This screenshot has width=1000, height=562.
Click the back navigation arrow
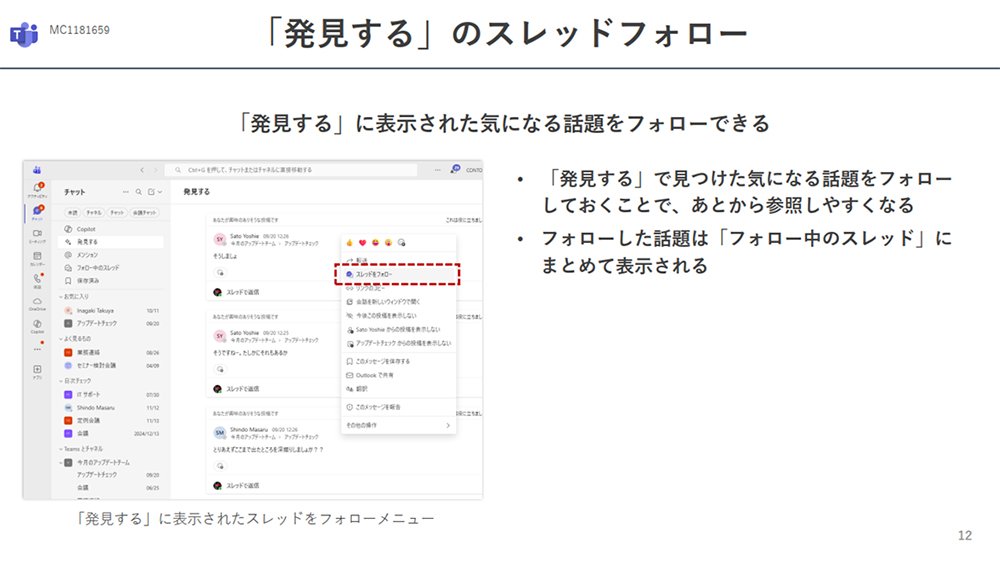coord(142,170)
